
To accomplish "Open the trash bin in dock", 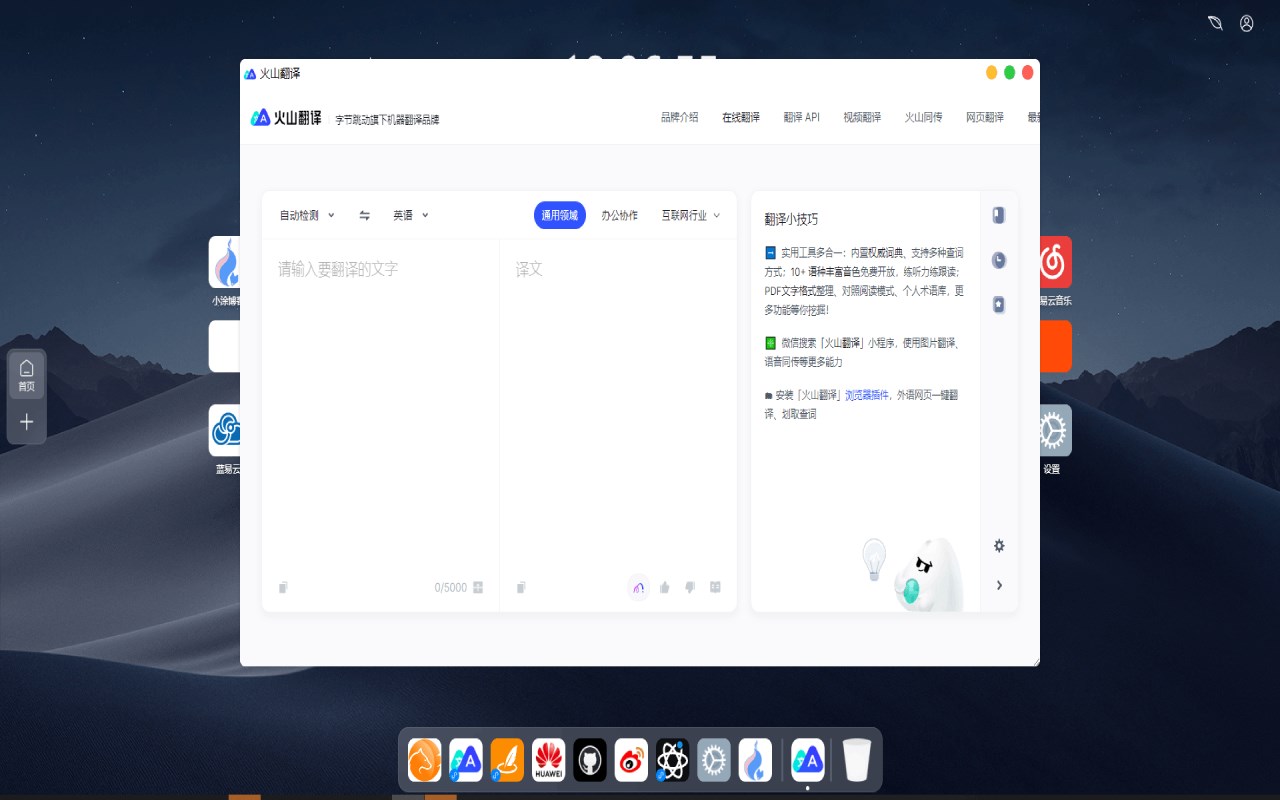I will pos(857,760).
